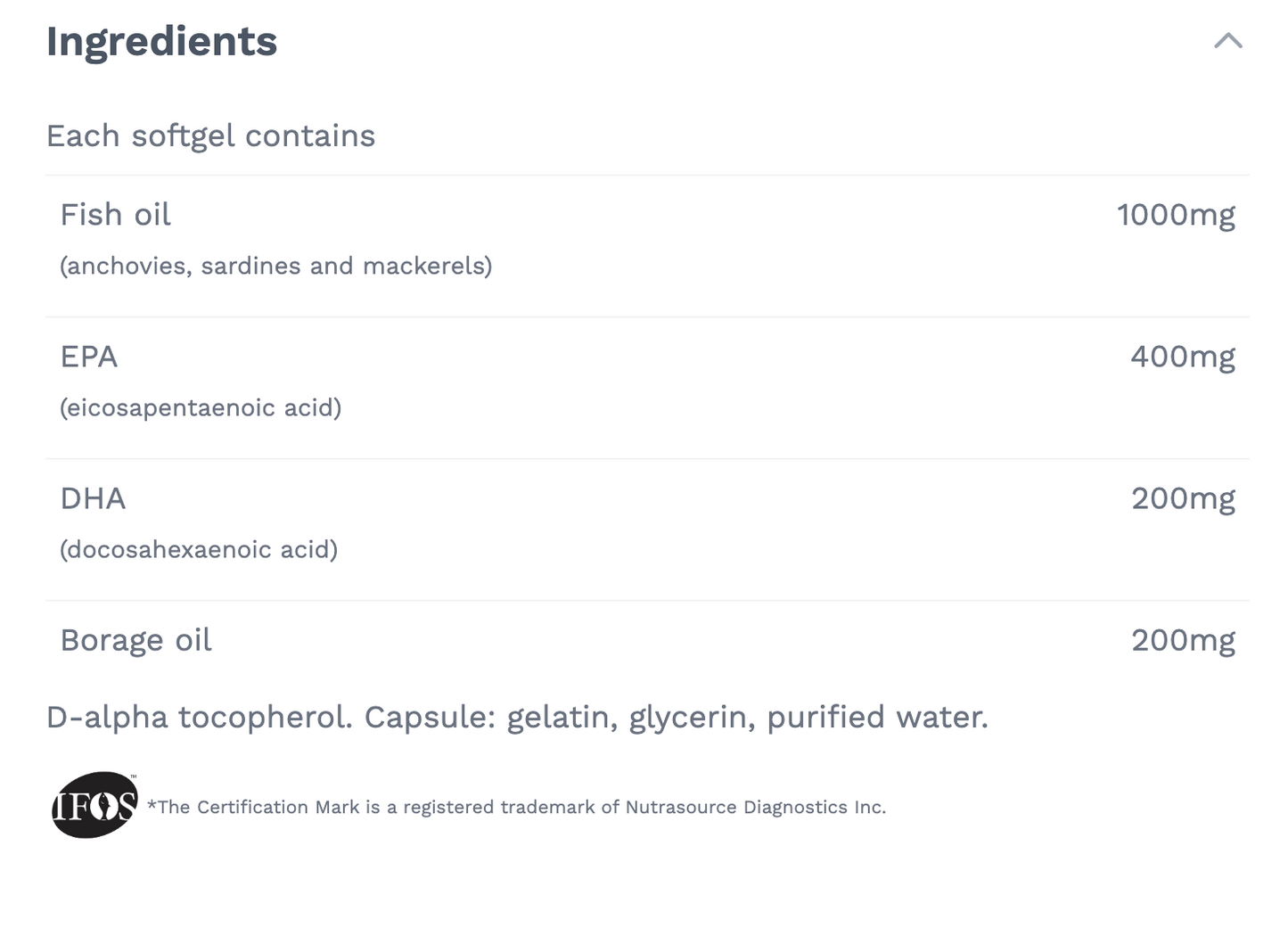Click the Fish oil ingredient name
The width and height of the screenshot is (1288, 928).
[x=115, y=215]
